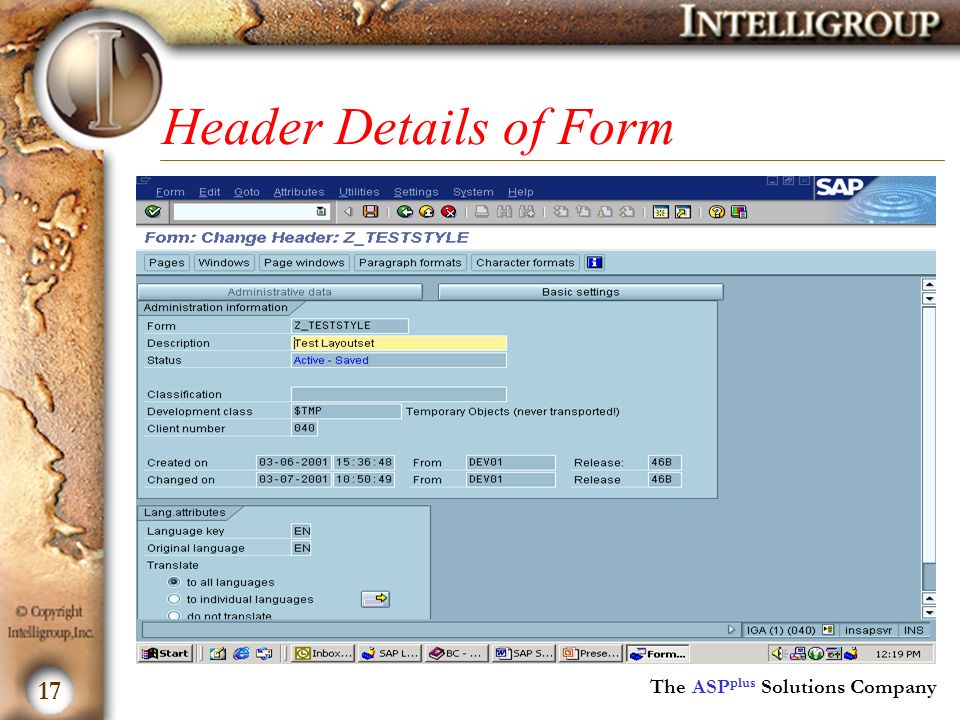Click the volume speaker tray icon
Viewport: 960px width, 720px height.
click(778, 654)
